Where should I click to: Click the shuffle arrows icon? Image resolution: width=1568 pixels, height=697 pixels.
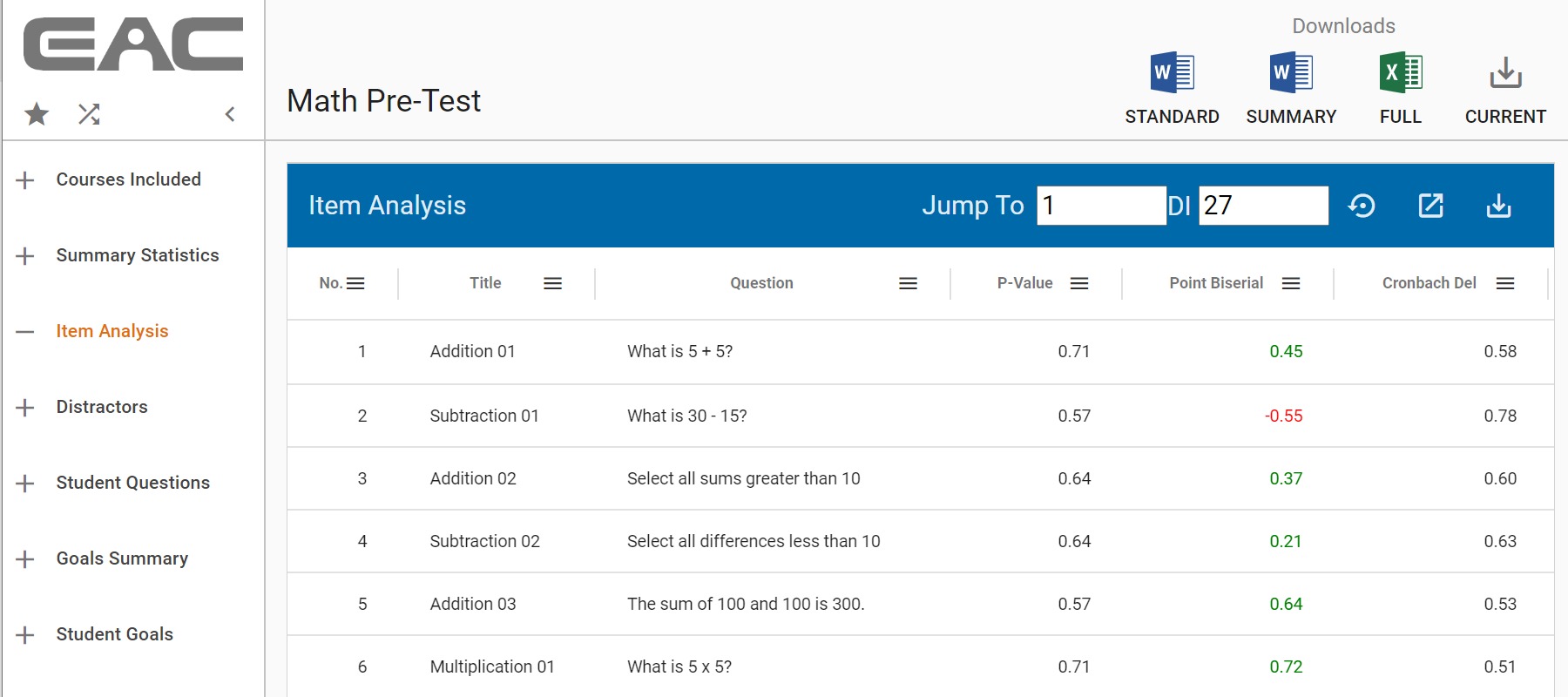pyautogui.click(x=89, y=114)
